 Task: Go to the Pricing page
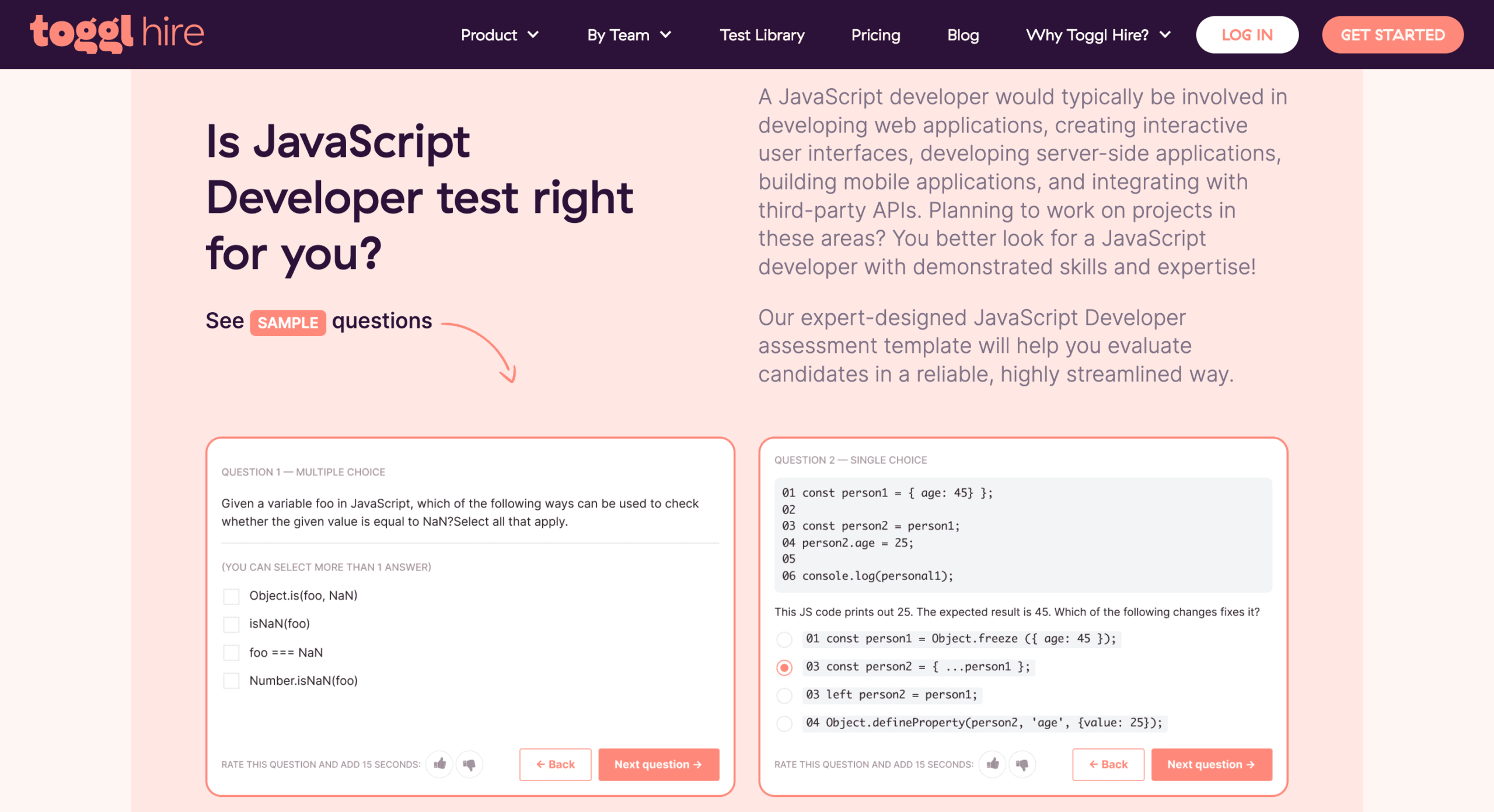coord(875,35)
